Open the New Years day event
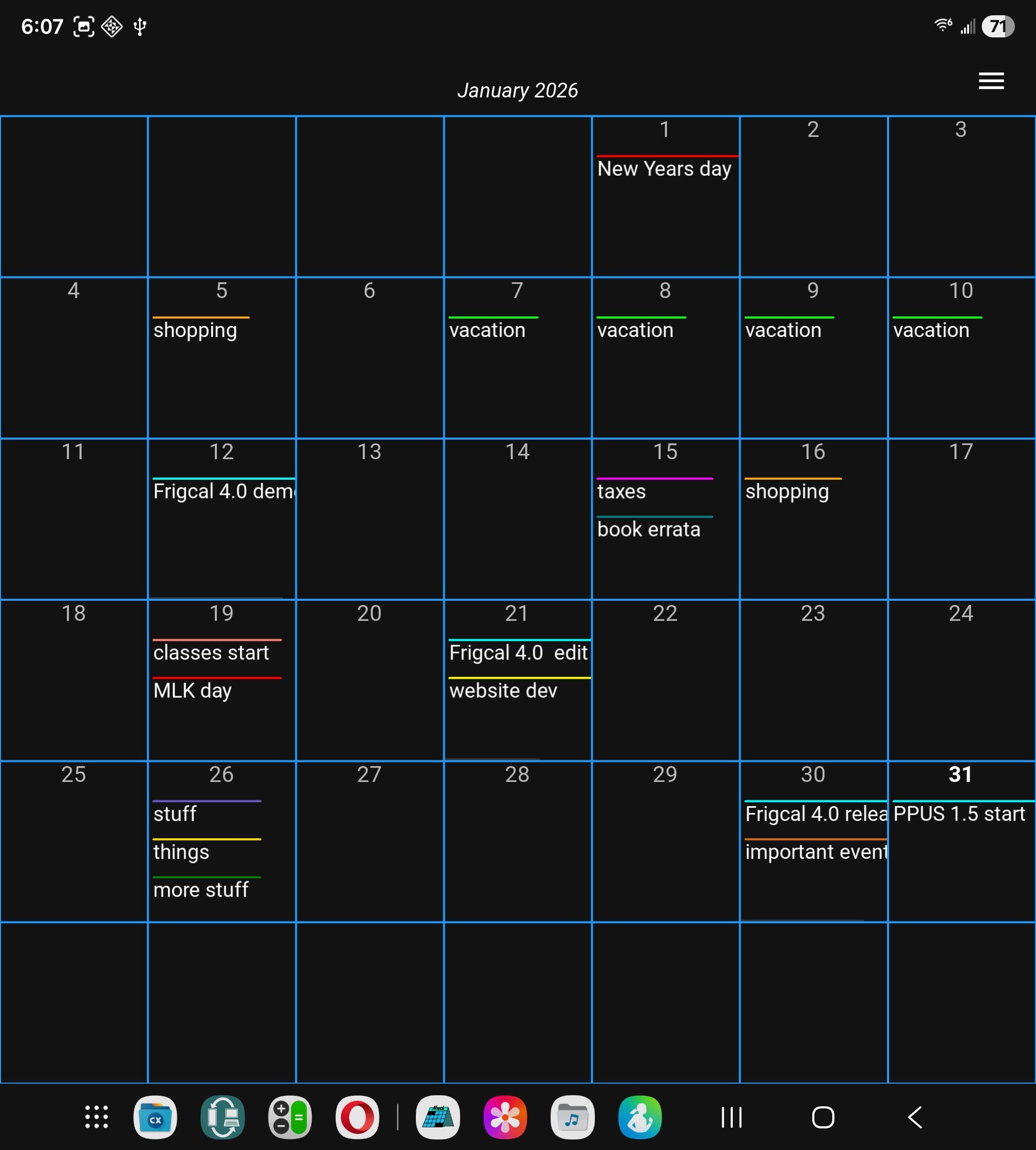The image size is (1036, 1150). click(664, 168)
